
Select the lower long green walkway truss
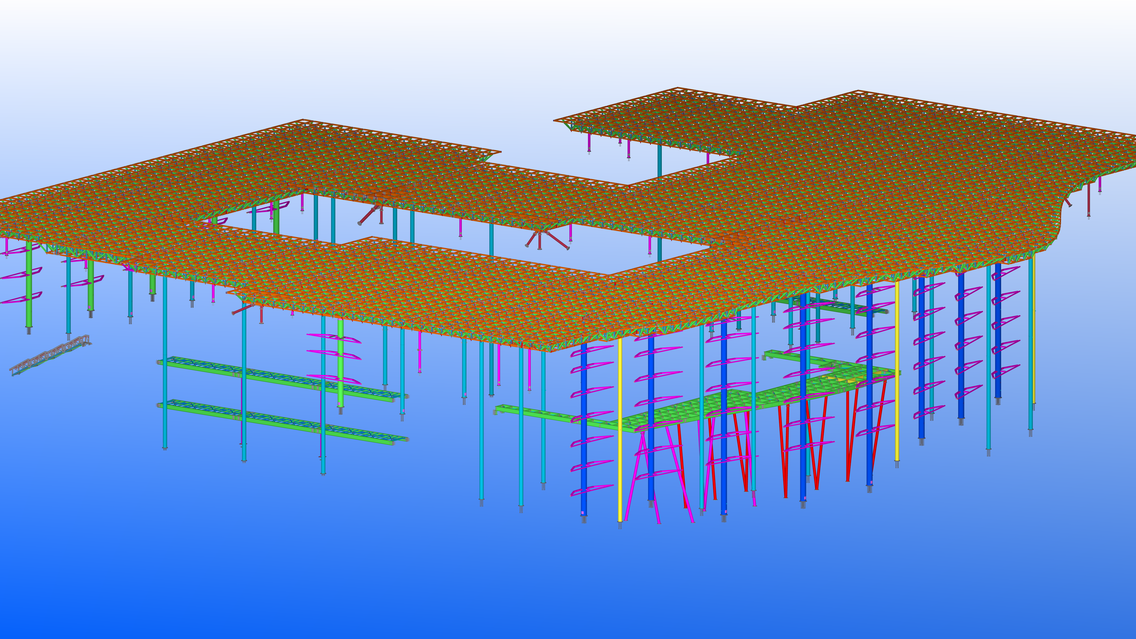283,421
